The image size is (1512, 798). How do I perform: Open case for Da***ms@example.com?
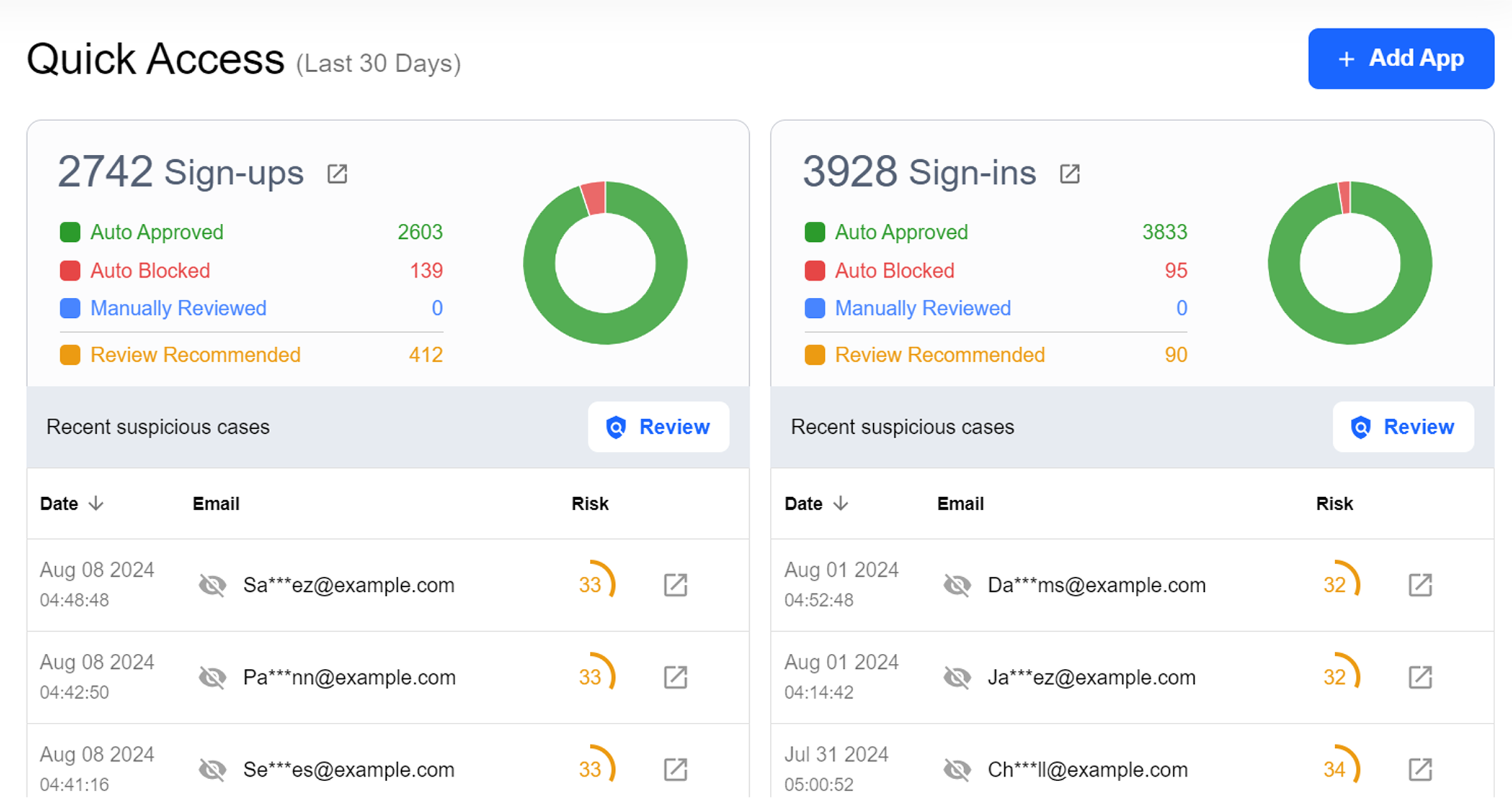(1420, 585)
